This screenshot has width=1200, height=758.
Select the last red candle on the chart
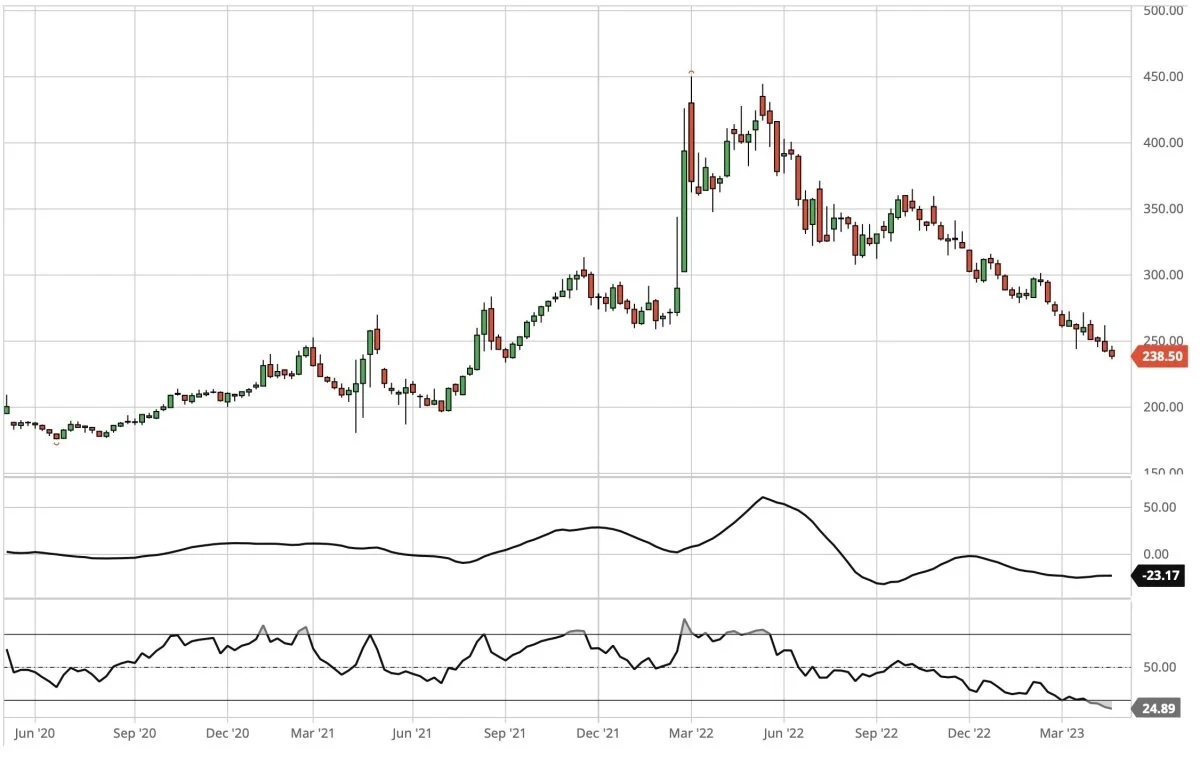[1112, 353]
